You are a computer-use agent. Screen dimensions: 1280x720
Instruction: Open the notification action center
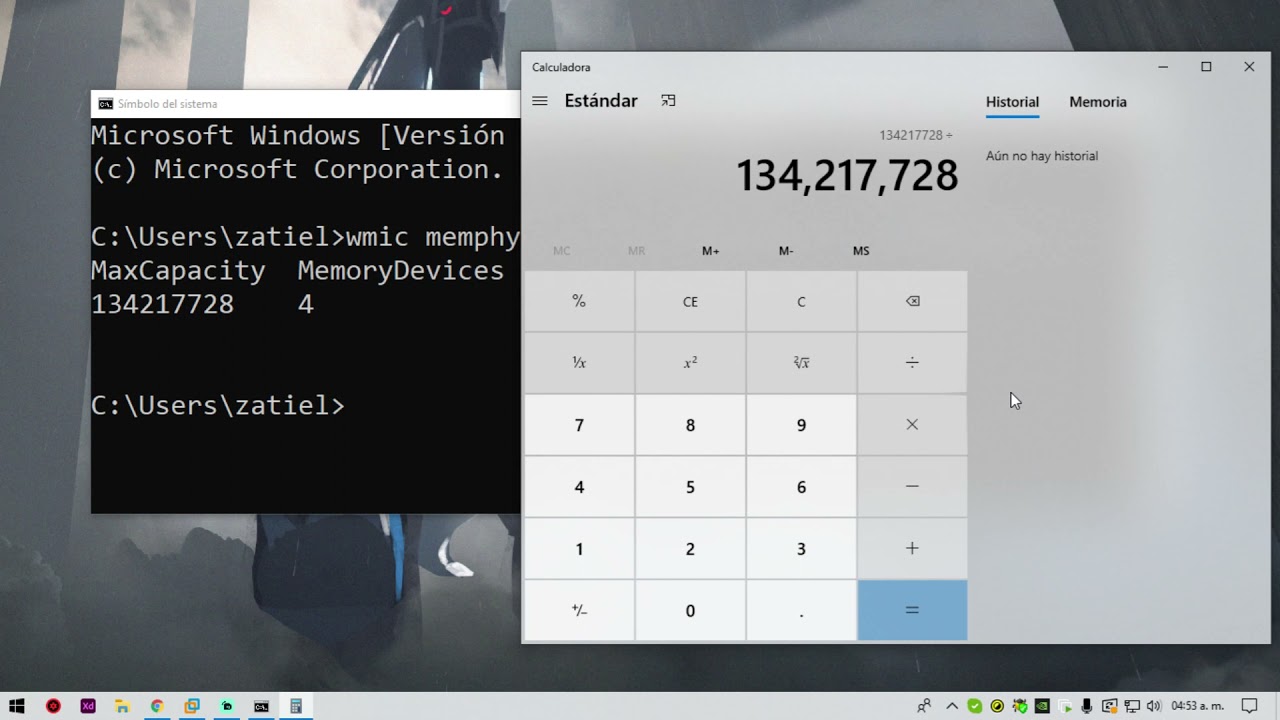tap(1249, 706)
